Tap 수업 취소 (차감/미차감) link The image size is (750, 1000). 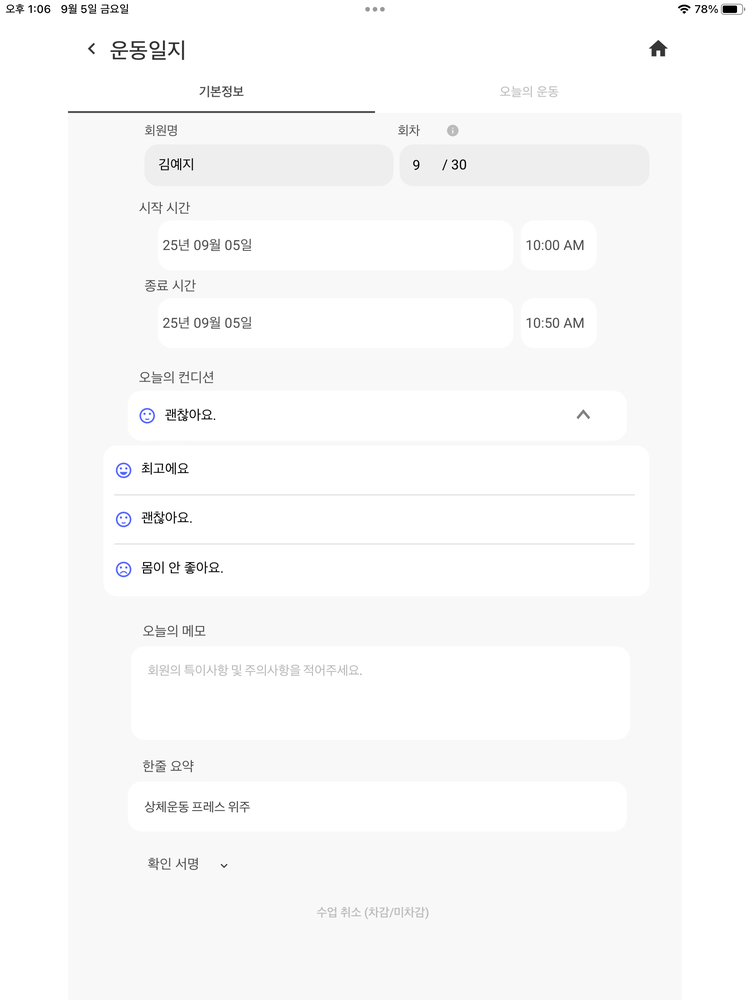(372, 912)
